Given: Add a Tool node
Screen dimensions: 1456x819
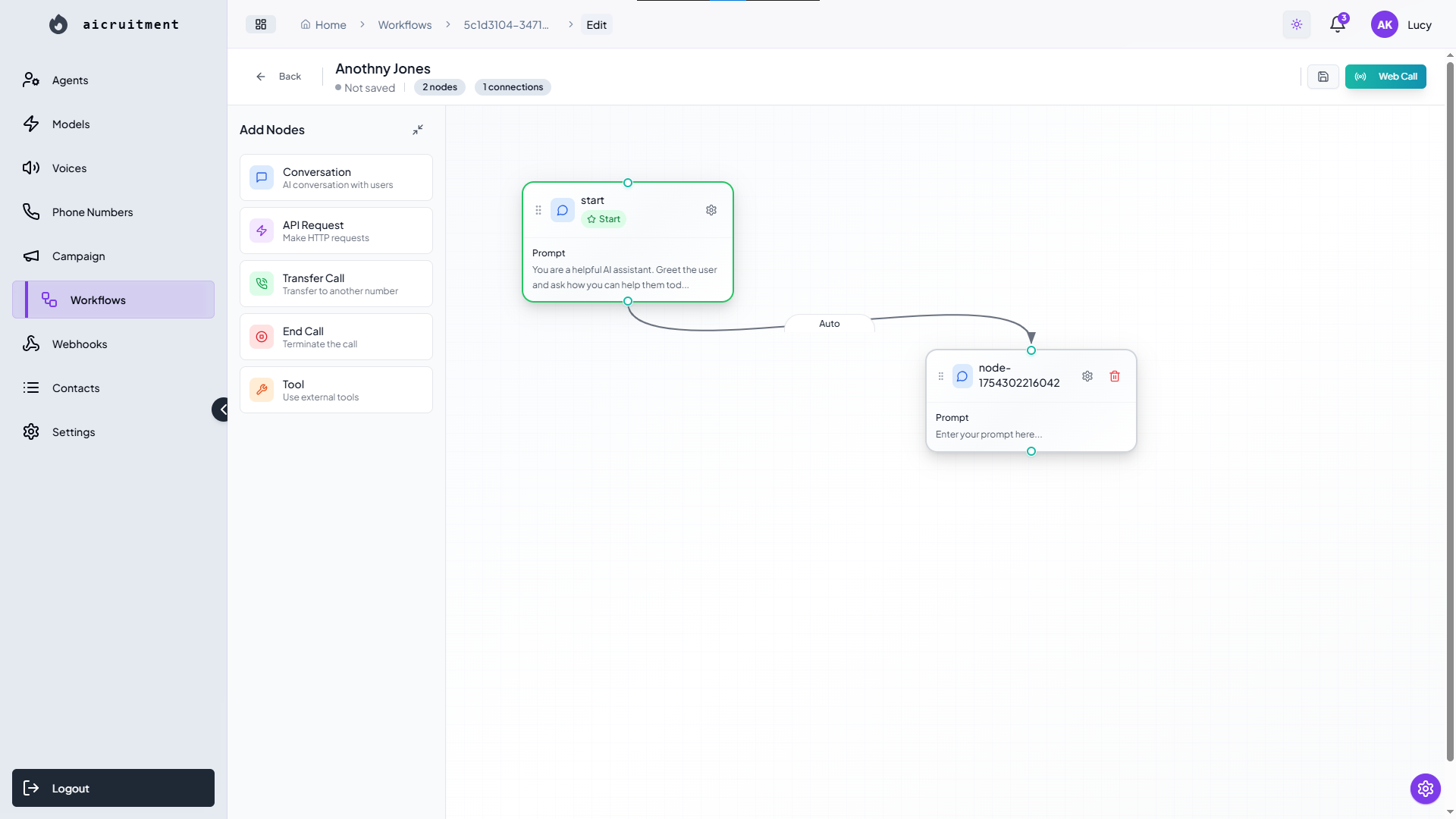Looking at the screenshot, I should click(x=336, y=390).
